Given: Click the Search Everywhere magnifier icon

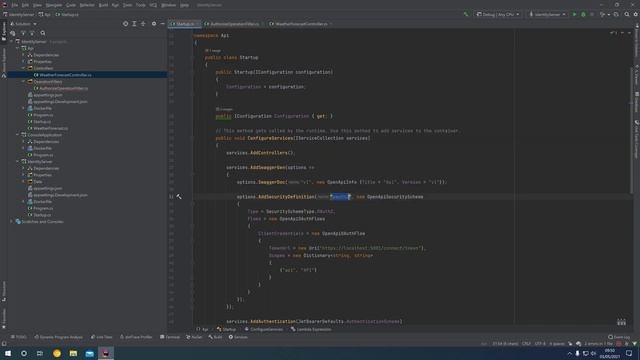Looking at the screenshot, I should coord(627,14).
